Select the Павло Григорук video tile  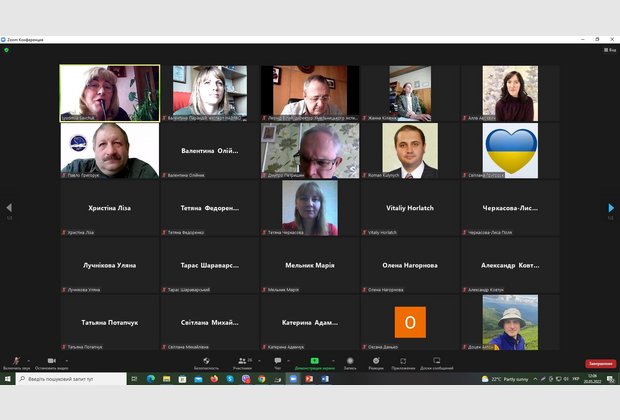pyautogui.click(x=110, y=151)
